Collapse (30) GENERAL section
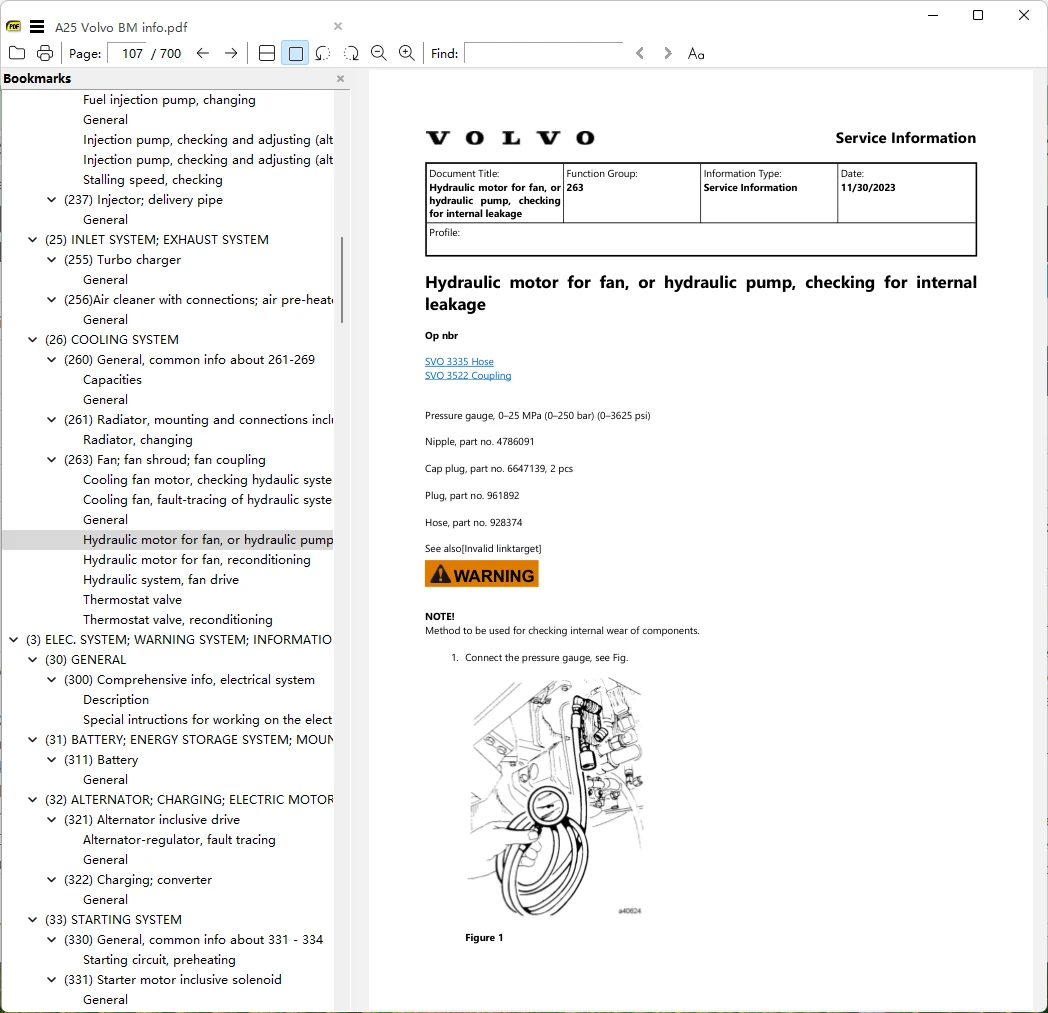1048x1013 pixels. click(x=32, y=660)
